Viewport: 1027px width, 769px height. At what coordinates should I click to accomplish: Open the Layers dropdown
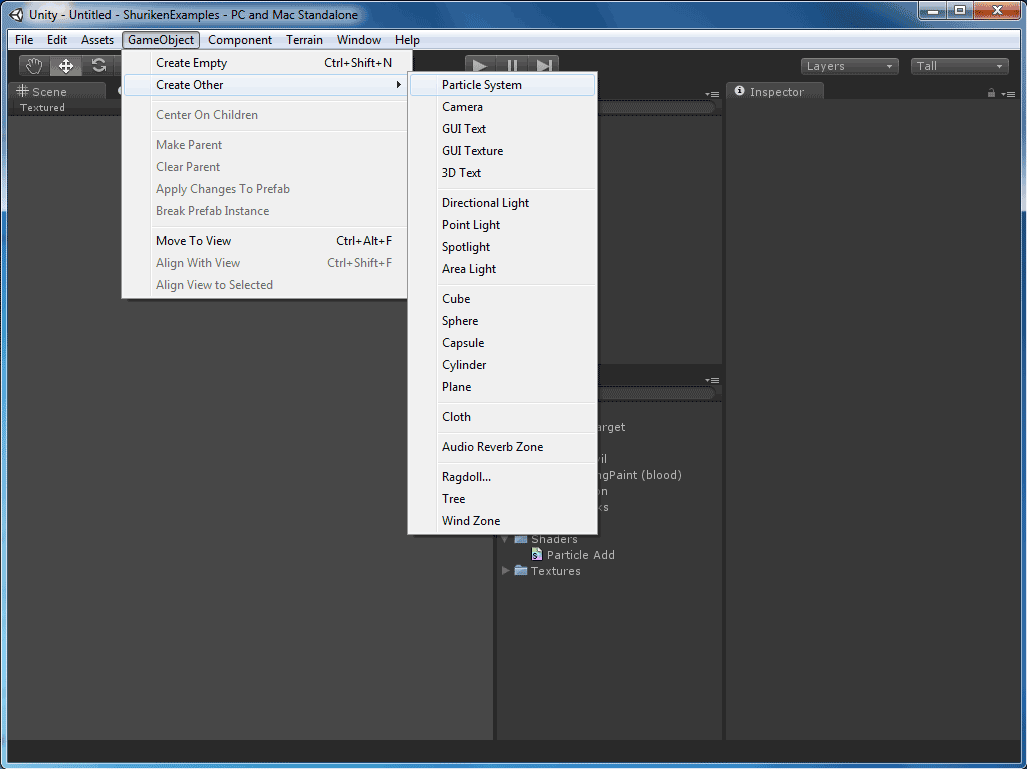pyautogui.click(x=849, y=66)
